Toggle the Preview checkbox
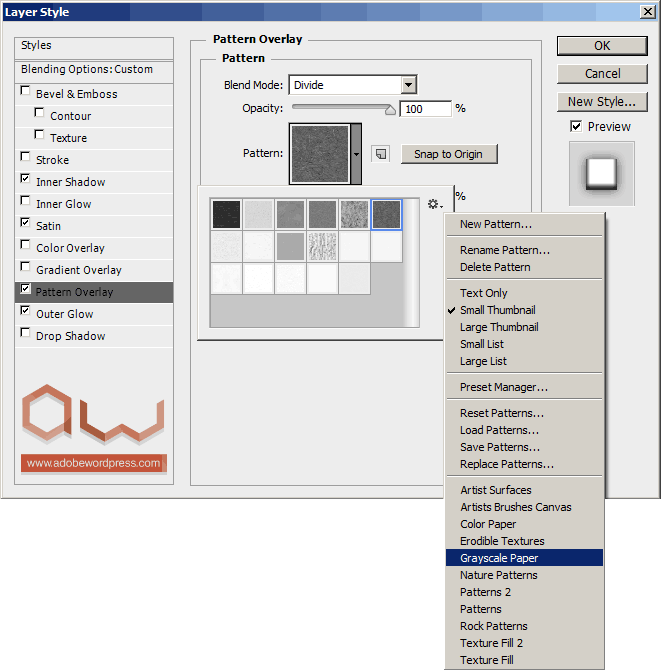Image resolution: width=661 pixels, height=672 pixels. [x=576, y=126]
